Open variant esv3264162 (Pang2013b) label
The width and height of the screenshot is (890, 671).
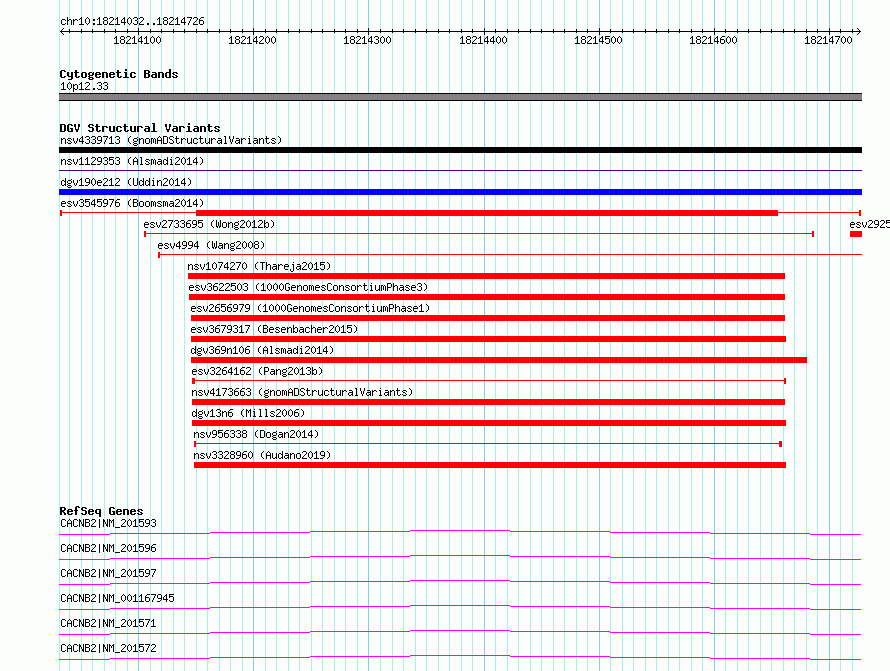click(x=257, y=371)
